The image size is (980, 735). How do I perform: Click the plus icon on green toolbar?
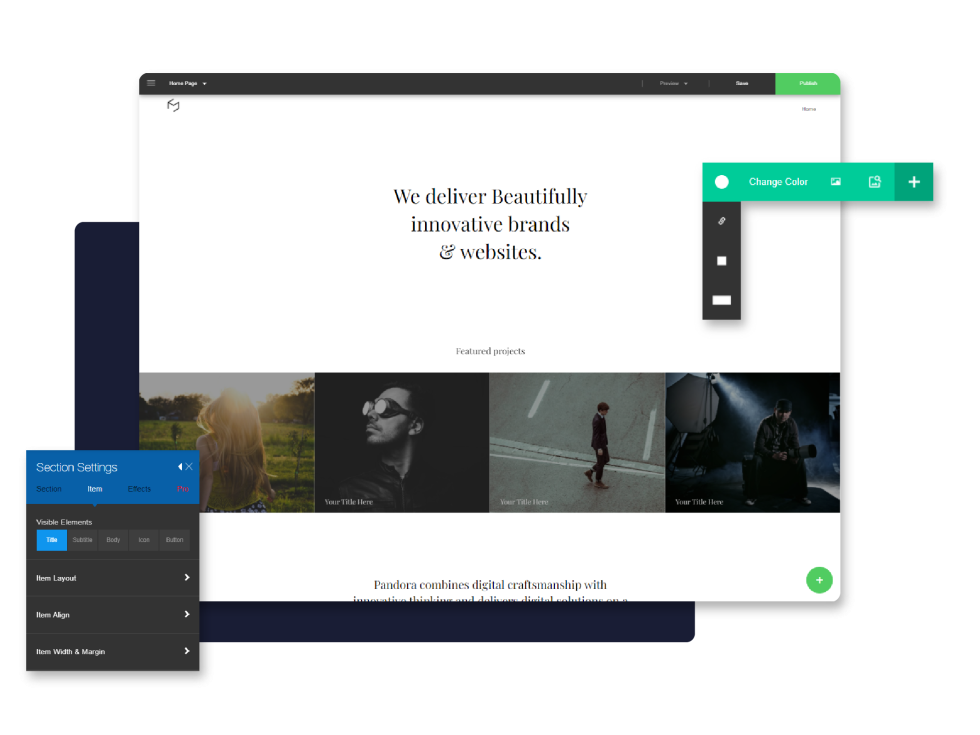click(x=914, y=182)
